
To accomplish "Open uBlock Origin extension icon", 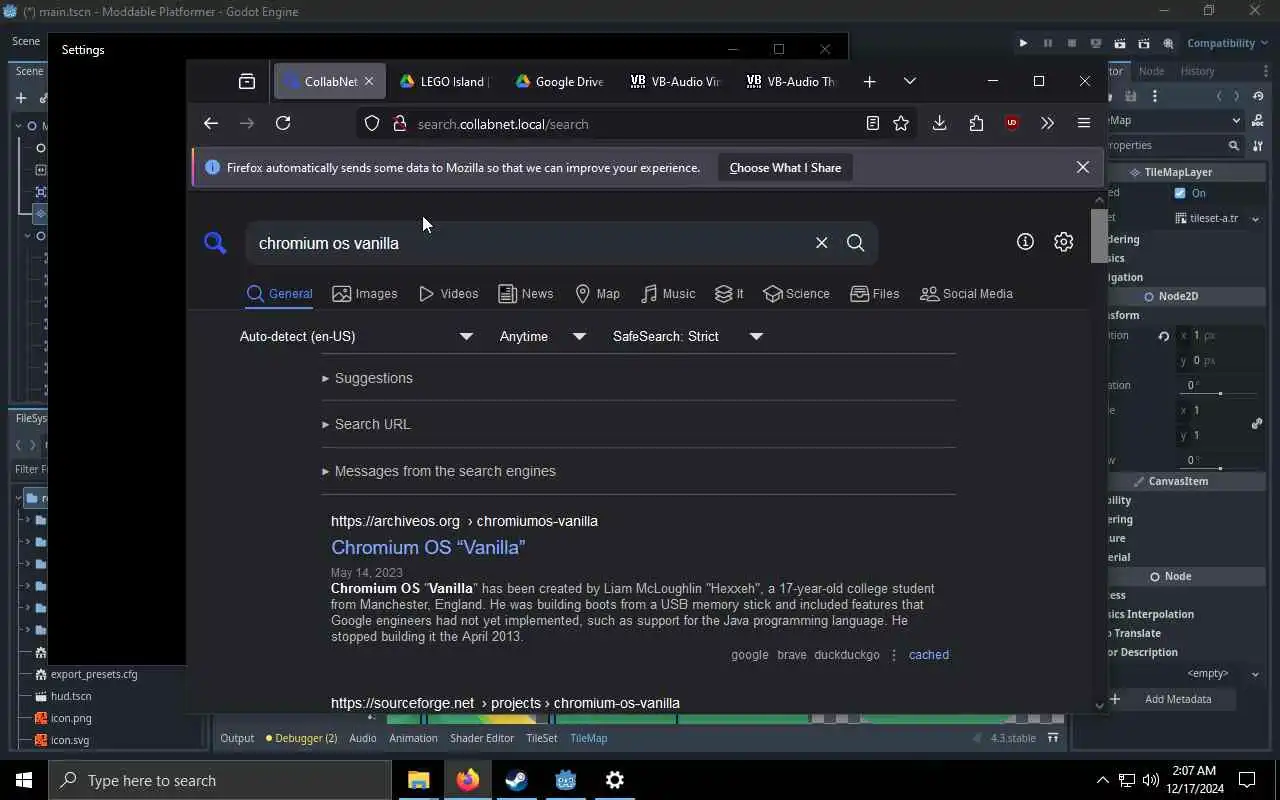I will click(1012, 123).
